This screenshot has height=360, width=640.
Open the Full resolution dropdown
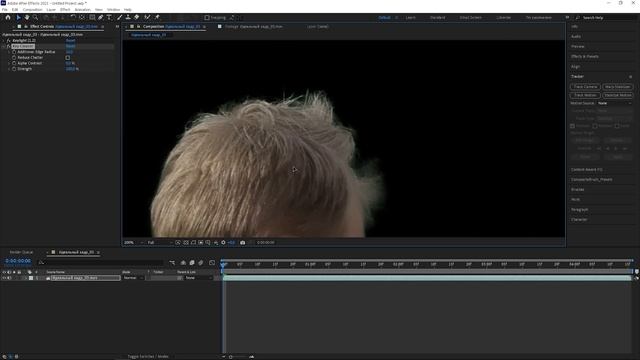coord(160,242)
